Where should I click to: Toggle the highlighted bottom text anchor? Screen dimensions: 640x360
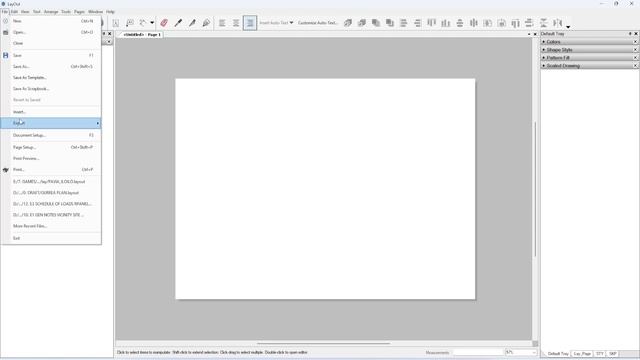250,23
